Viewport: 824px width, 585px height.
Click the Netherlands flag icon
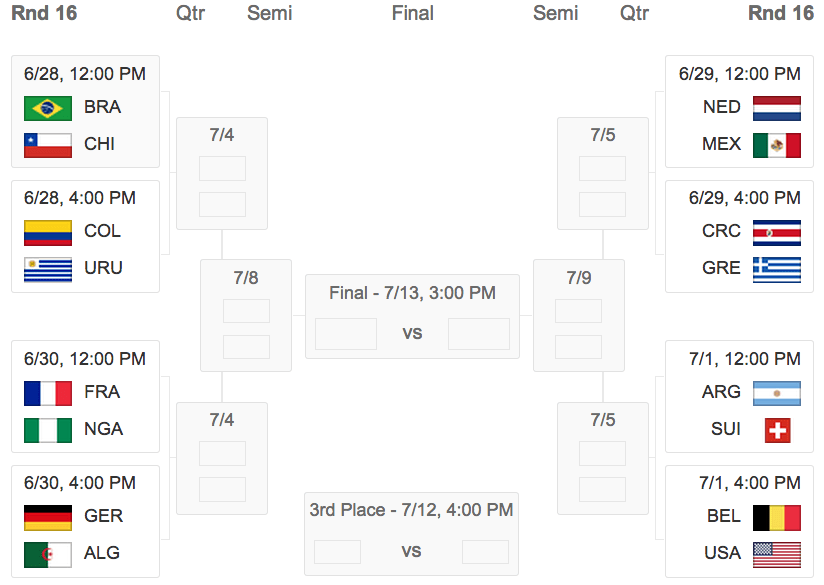pos(777,108)
